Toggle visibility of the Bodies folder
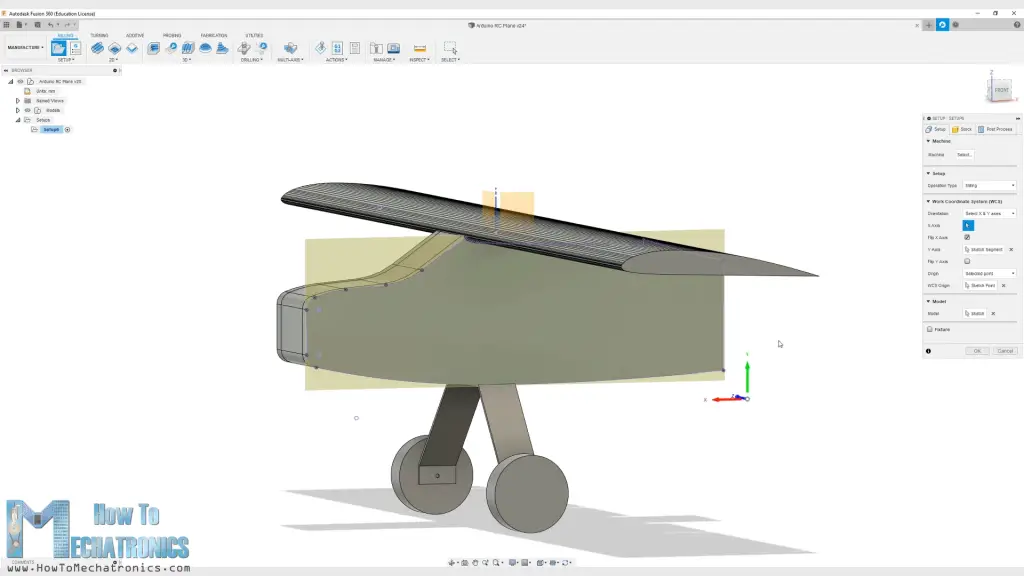The height and width of the screenshot is (576, 1024). (27, 110)
